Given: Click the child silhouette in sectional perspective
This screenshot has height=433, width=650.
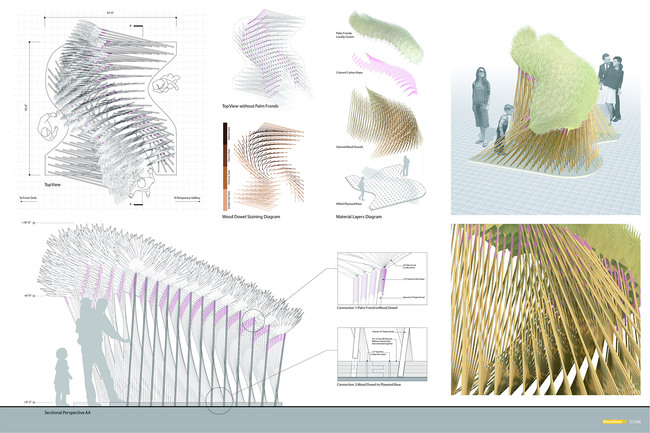Looking at the screenshot, I should [x=62, y=376].
